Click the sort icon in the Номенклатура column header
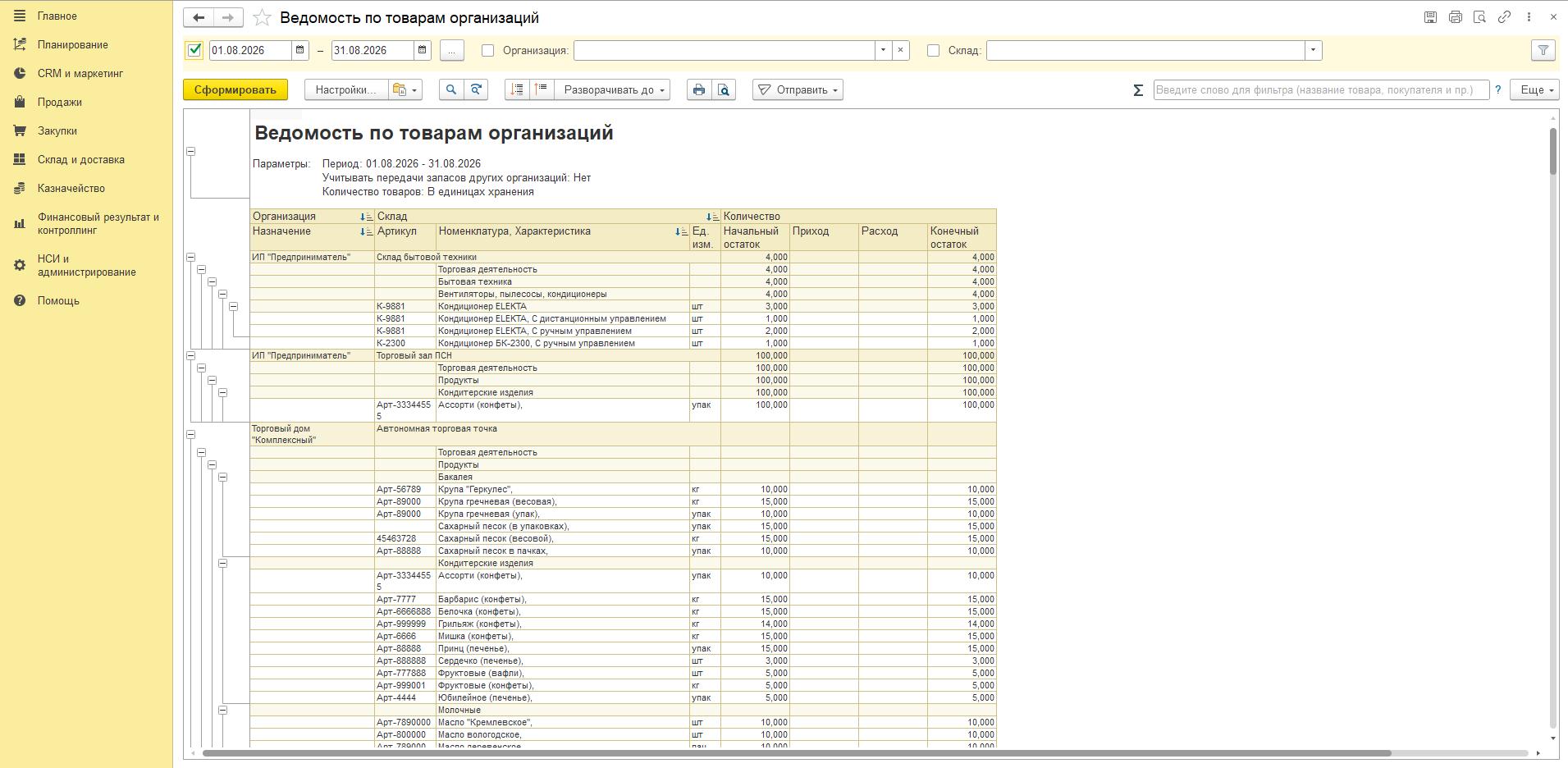The height and width of the screenshot is (768, 1568). click(x=681, y=232)
